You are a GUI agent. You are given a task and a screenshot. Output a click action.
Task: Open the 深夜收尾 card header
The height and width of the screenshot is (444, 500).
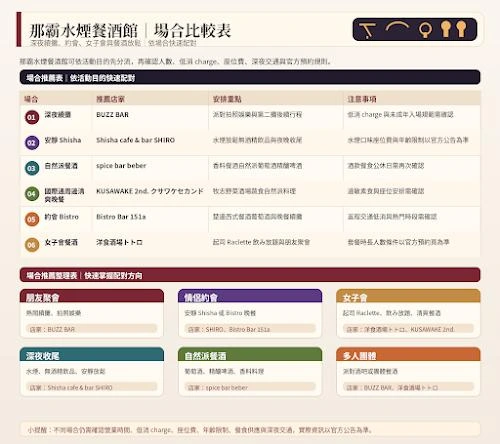(x=92, y=354)
